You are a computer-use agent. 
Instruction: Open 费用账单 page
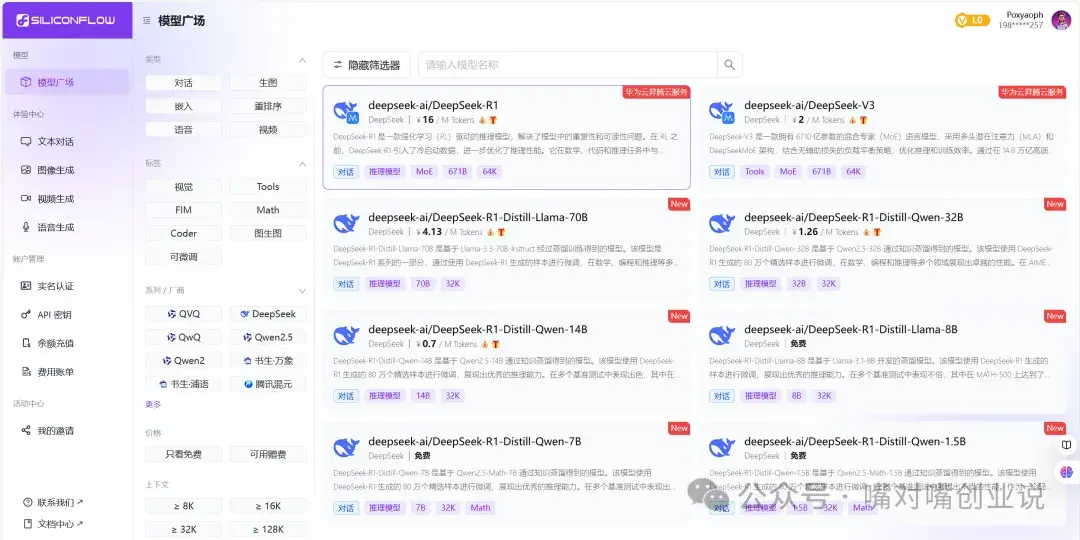tap(67, 372)
